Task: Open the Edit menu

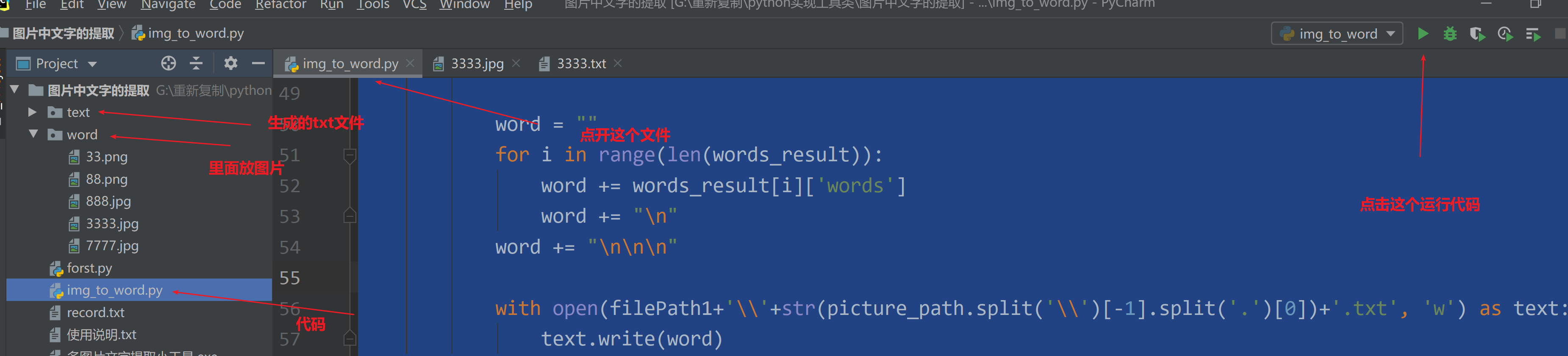Action: [x=72, y=5]
